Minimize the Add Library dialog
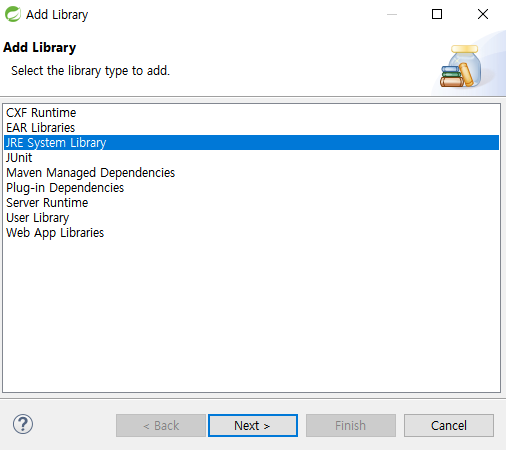 [x=392, y=14]
